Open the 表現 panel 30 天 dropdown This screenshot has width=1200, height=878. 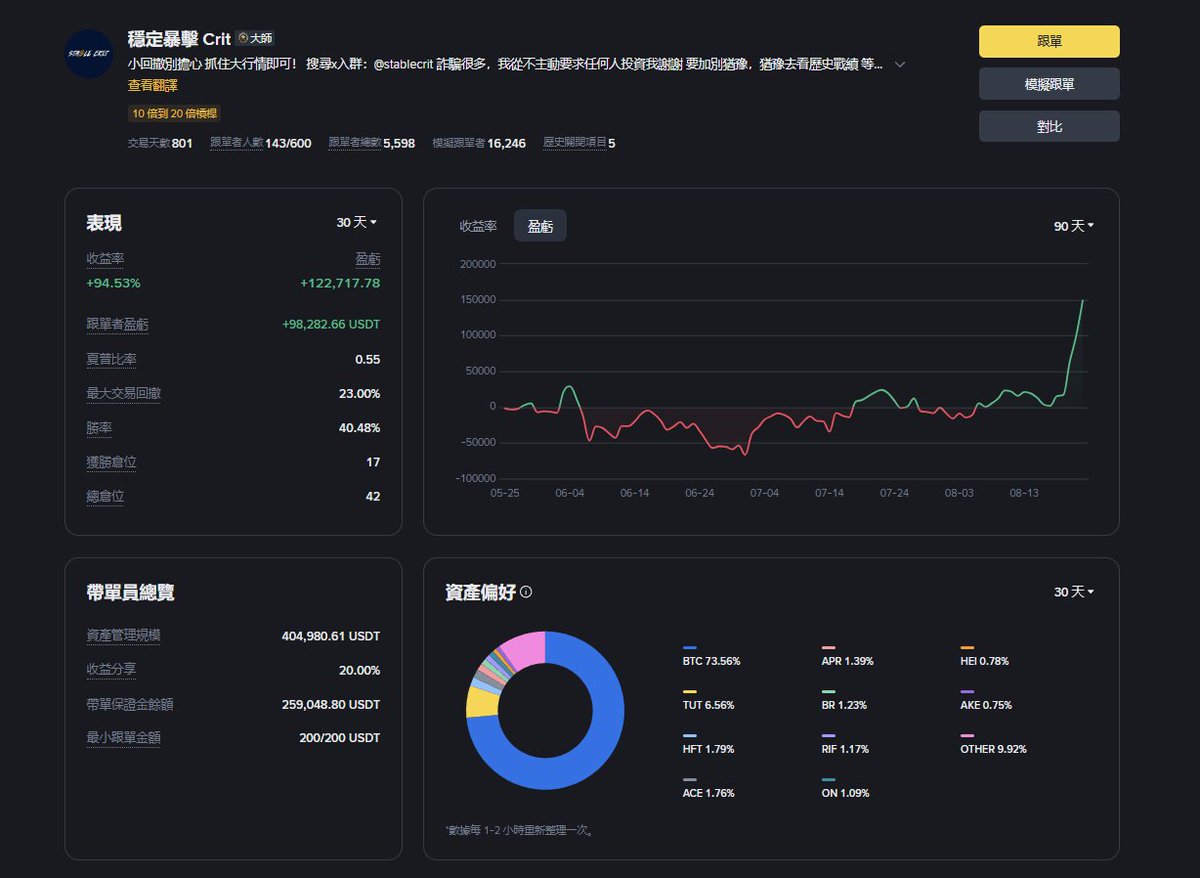point(357,222)
